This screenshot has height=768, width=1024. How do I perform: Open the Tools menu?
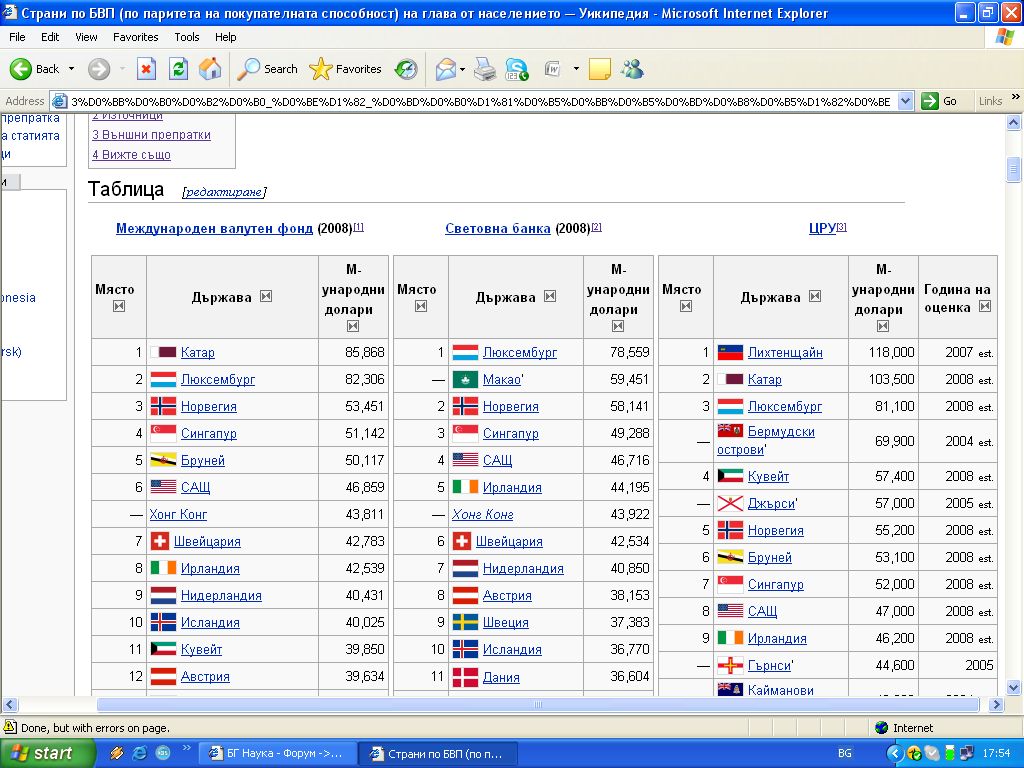pyautogui.click(x=187, y=37)
